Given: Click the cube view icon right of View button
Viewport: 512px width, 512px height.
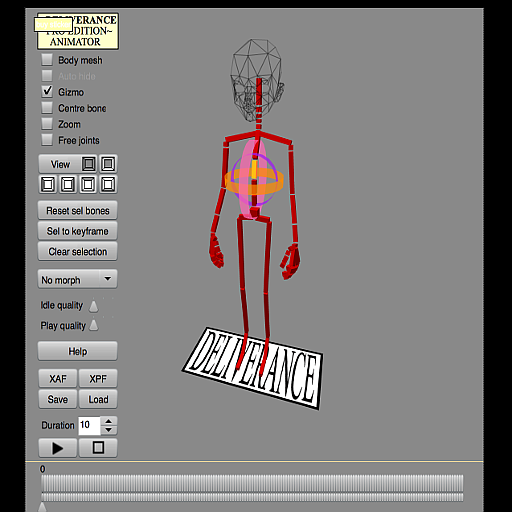Looking at the screenshot, I should tap(108, 164).
